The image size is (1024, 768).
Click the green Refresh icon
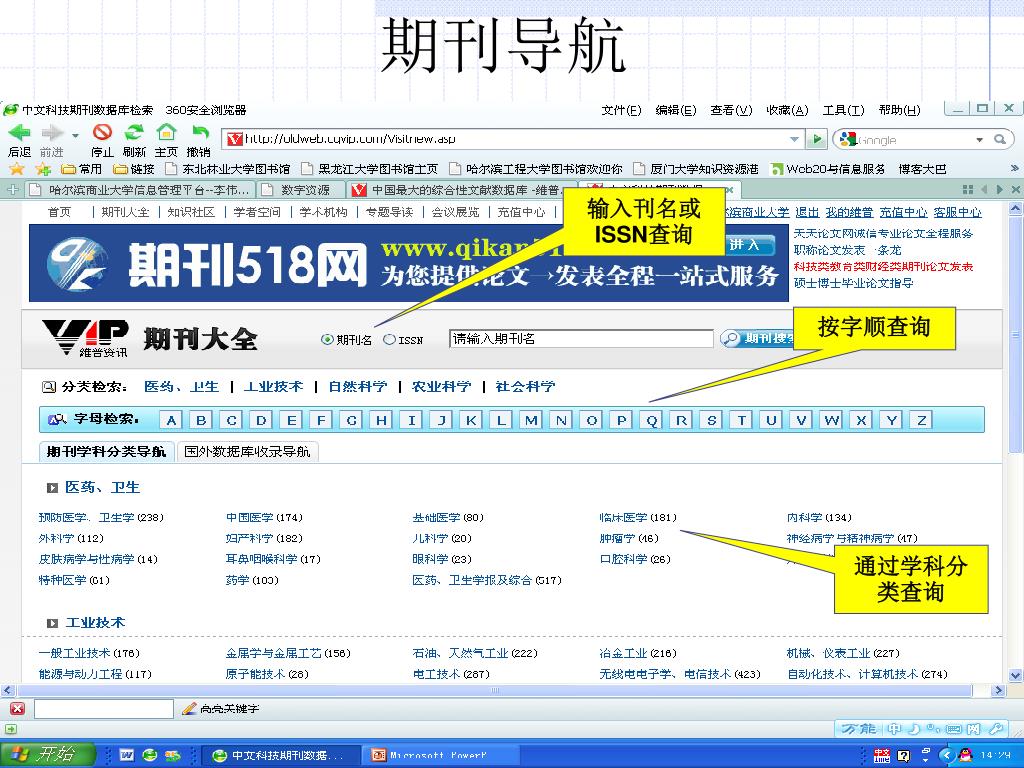click(x=134, y=132)
